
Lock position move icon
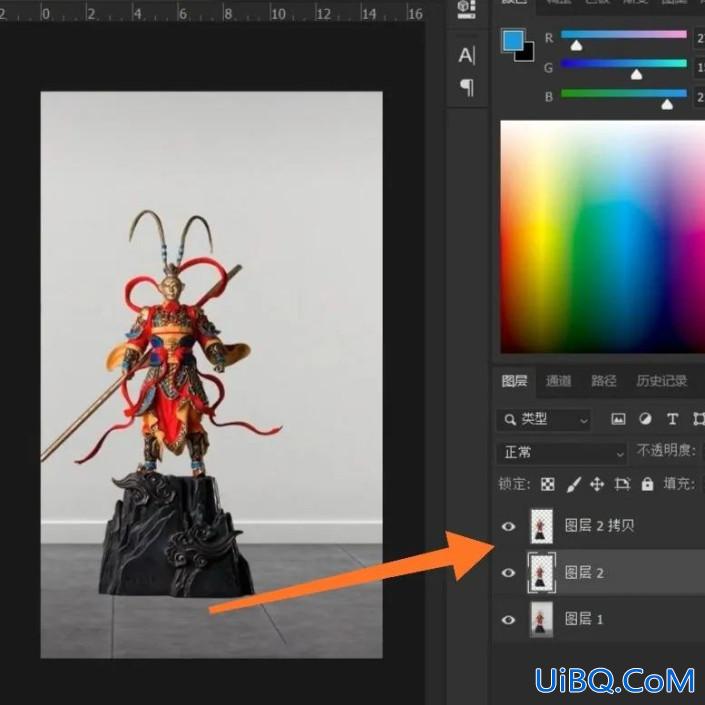[x=597, y=484]
